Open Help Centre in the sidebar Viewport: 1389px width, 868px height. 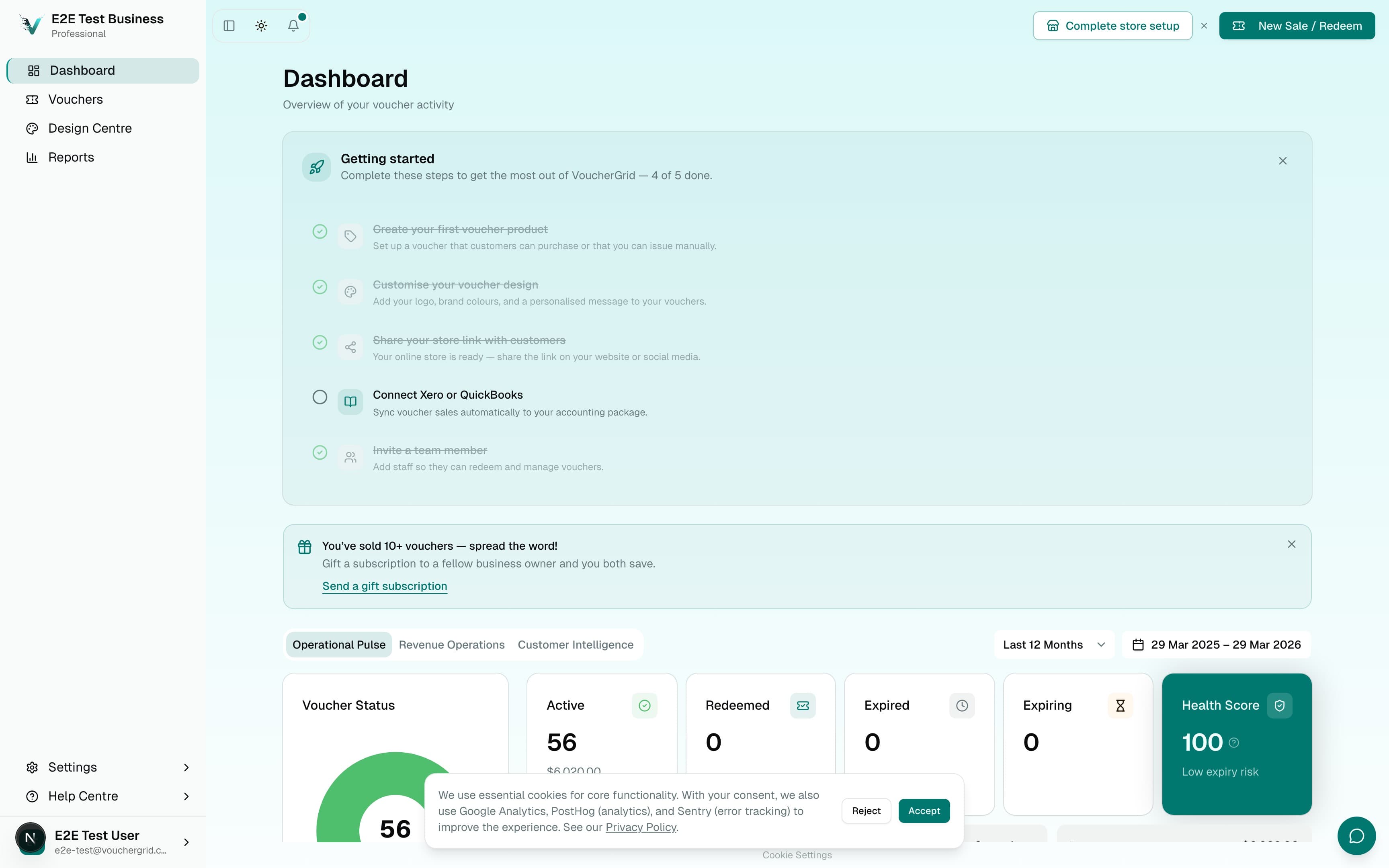tap(103, 796)
